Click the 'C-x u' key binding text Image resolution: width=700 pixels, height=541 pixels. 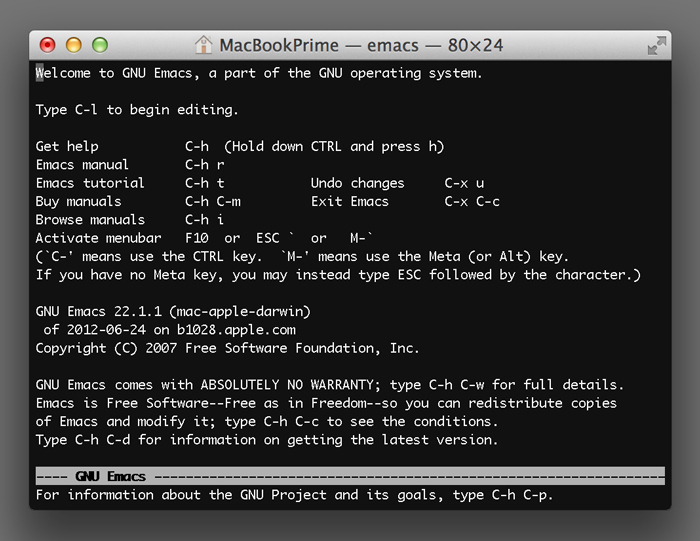(x=464, y=183)
